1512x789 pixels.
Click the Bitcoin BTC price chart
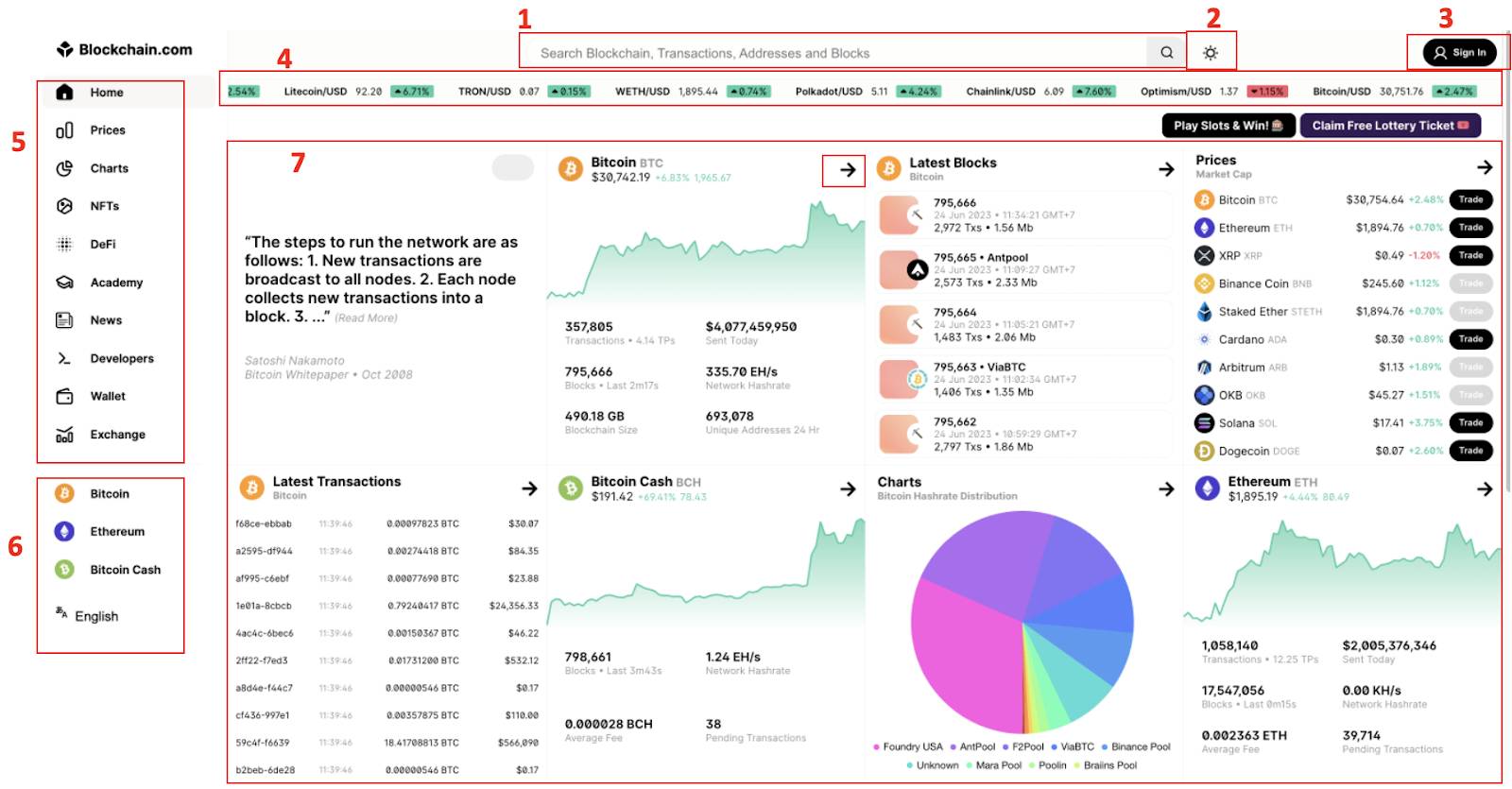[706, 251]
